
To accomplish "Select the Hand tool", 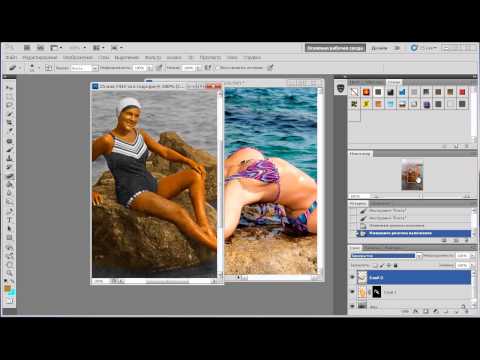I will [9, 265].
